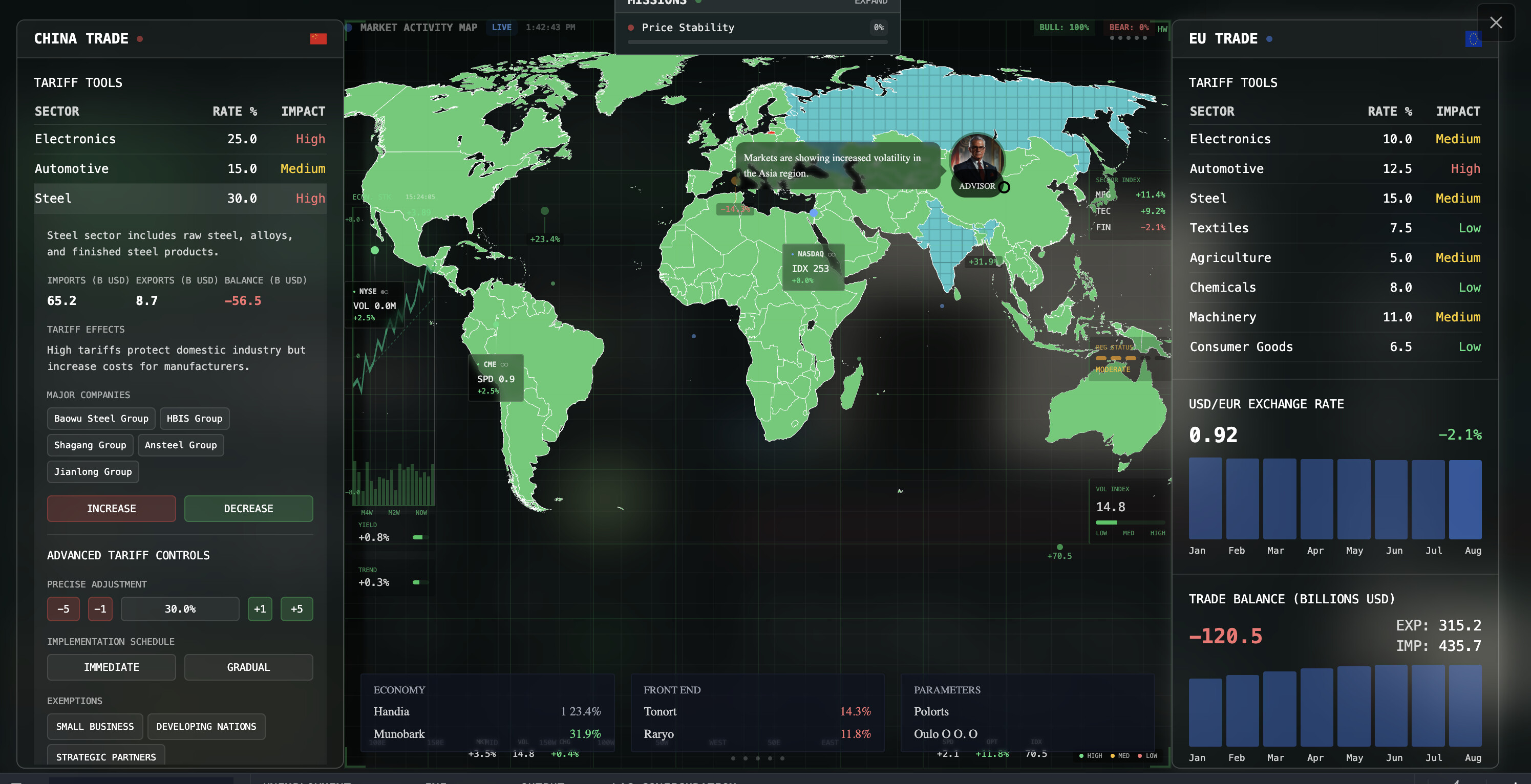Screen dimensions: 1531x784
Task: Select the Electronics sector row to expand details
Action: point(180,138)
